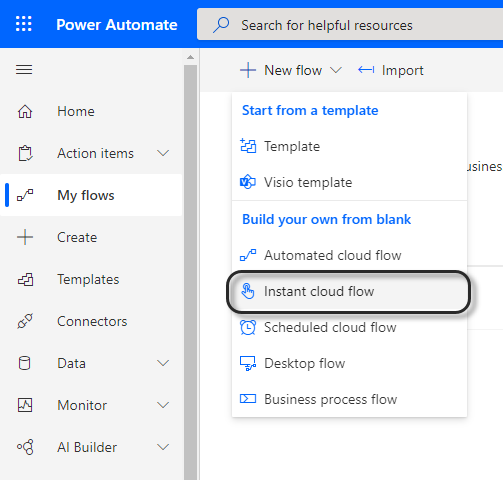Click the AI Builder label

point(87,447)
